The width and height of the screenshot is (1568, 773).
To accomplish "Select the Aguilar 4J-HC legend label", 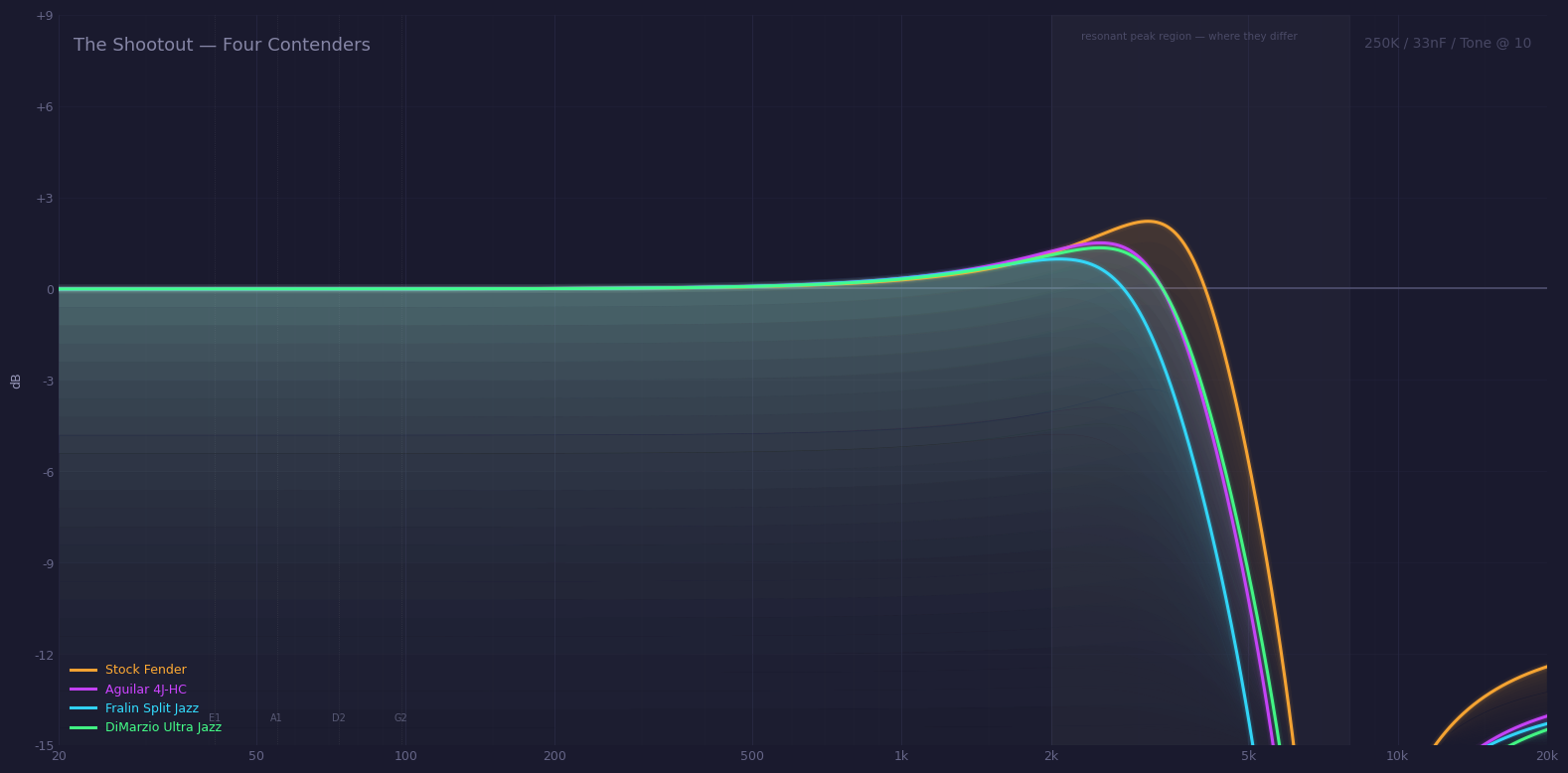I will [145, 690].
